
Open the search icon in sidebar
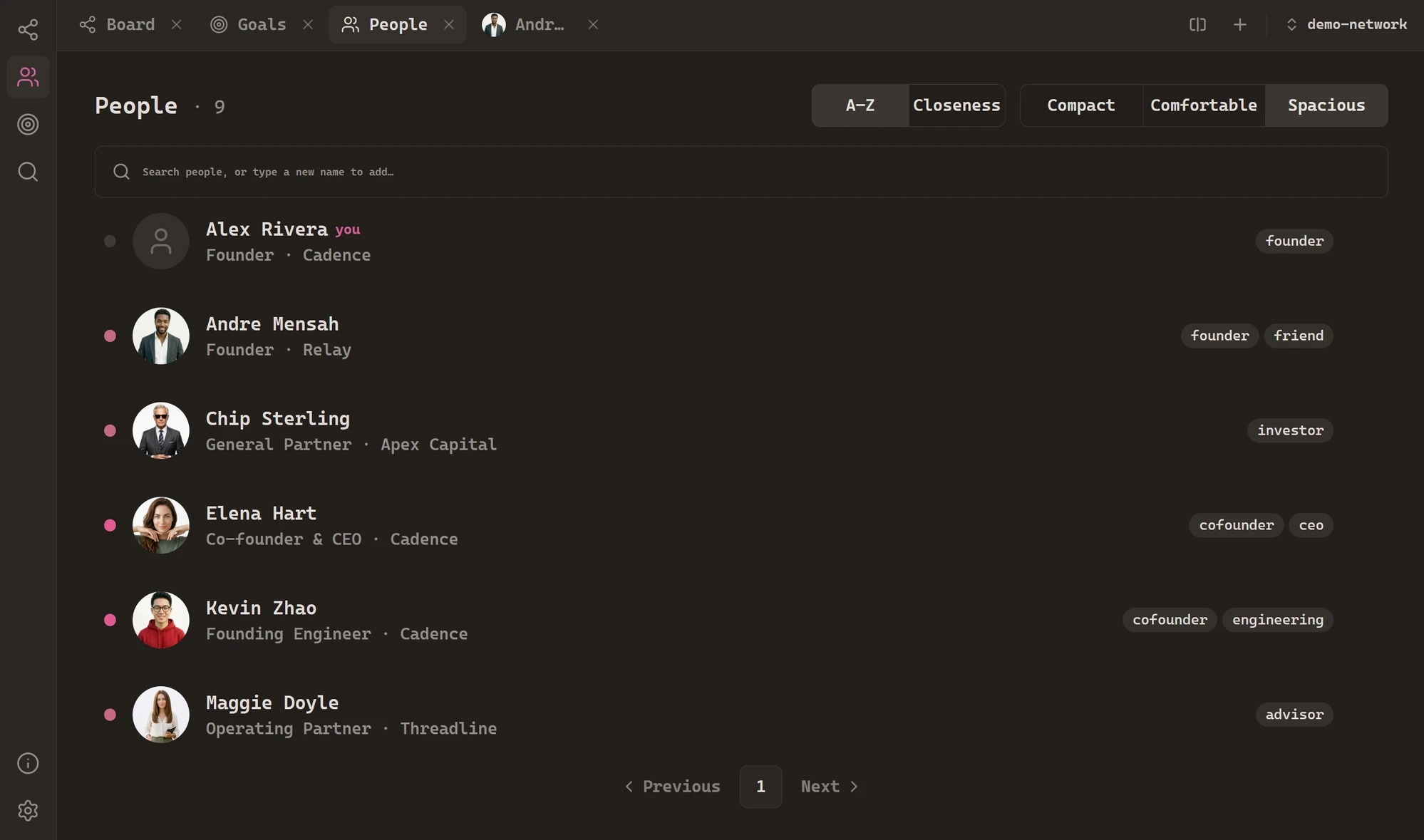click(x=28, y=172)
